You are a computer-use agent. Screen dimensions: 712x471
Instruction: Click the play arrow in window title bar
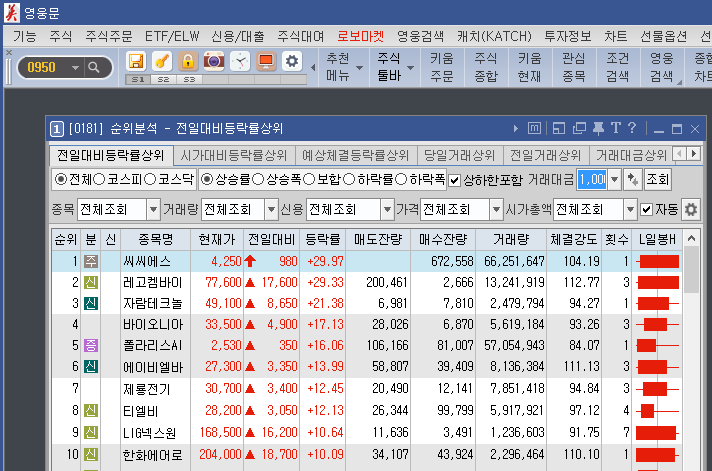point(515,129)
